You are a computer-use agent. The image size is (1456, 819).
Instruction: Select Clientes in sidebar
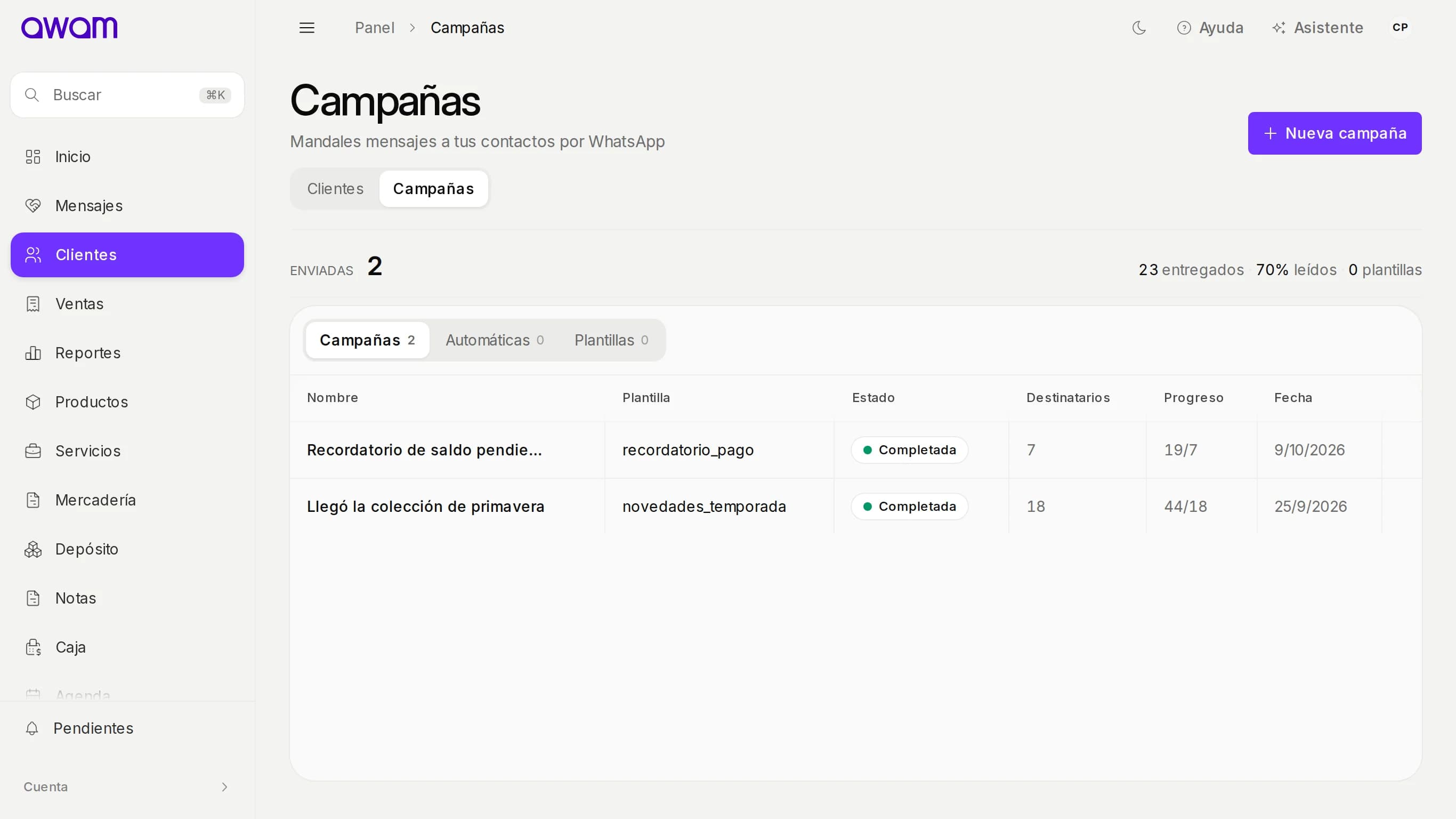pos(127,255)
